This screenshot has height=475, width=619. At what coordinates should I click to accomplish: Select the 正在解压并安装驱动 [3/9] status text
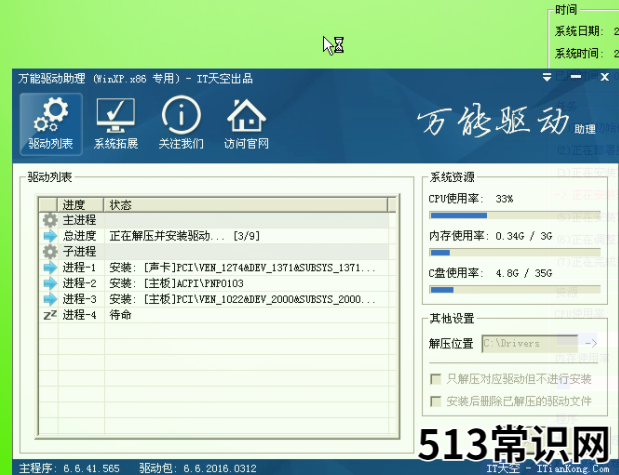184,236
